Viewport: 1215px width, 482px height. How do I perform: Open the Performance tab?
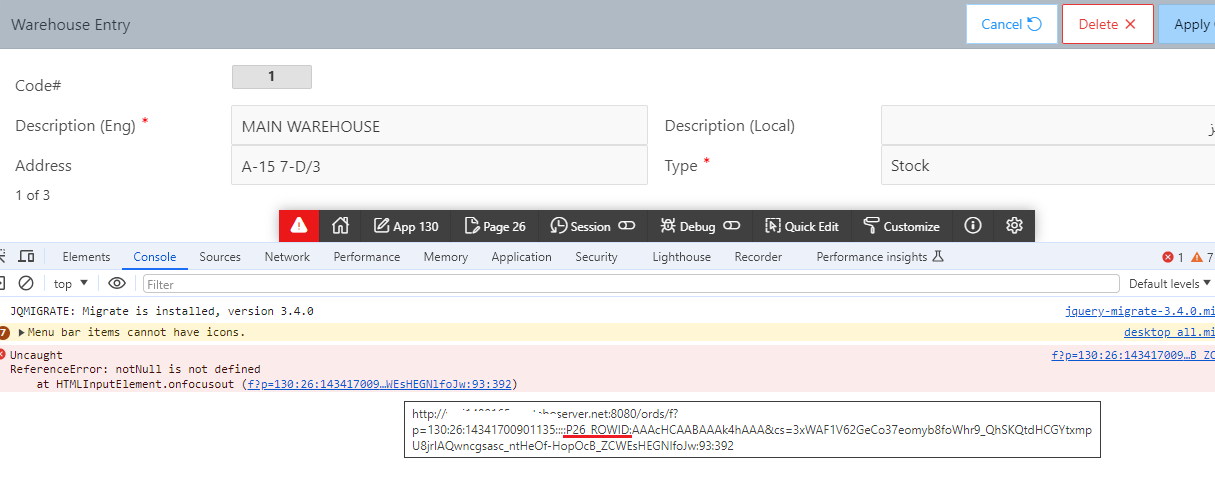pyautogui.click(x=367, y=257)
